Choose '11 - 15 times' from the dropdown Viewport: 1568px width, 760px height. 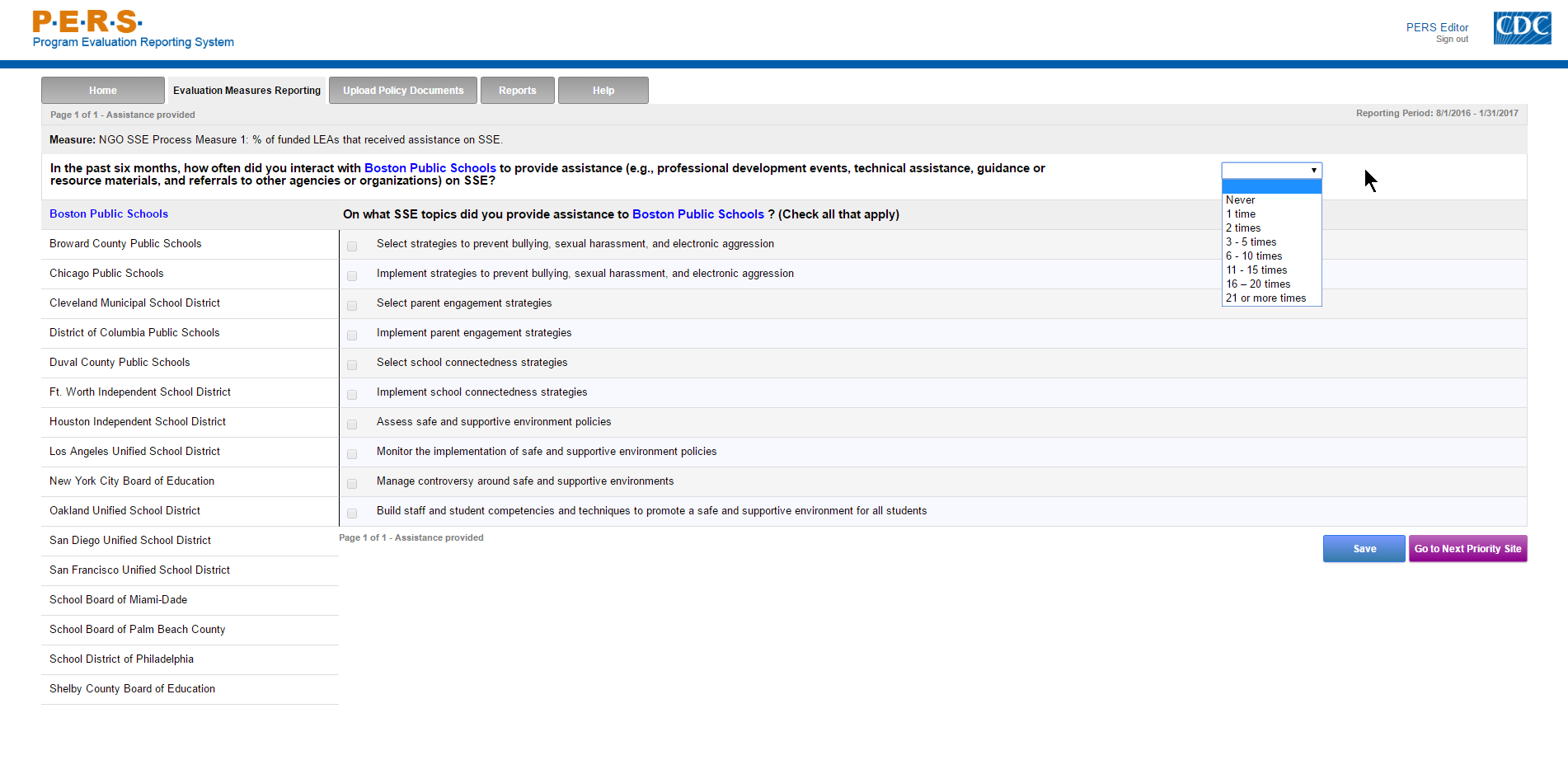coord(1272,270)
